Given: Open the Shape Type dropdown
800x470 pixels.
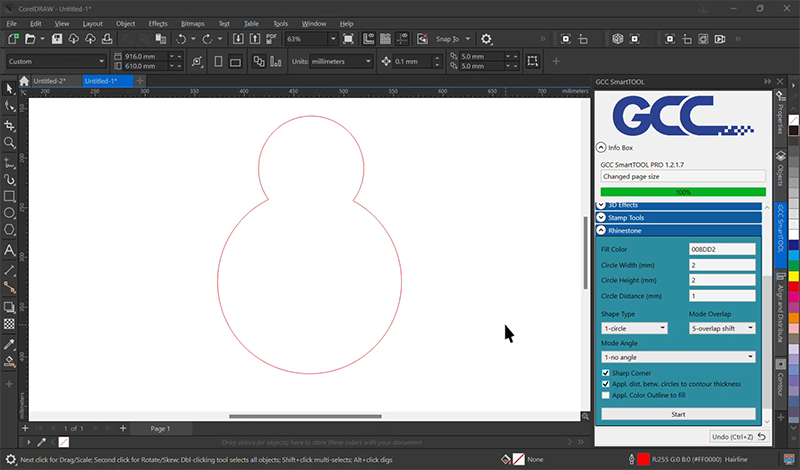Looking at the screenshot, I should point(634,328).
